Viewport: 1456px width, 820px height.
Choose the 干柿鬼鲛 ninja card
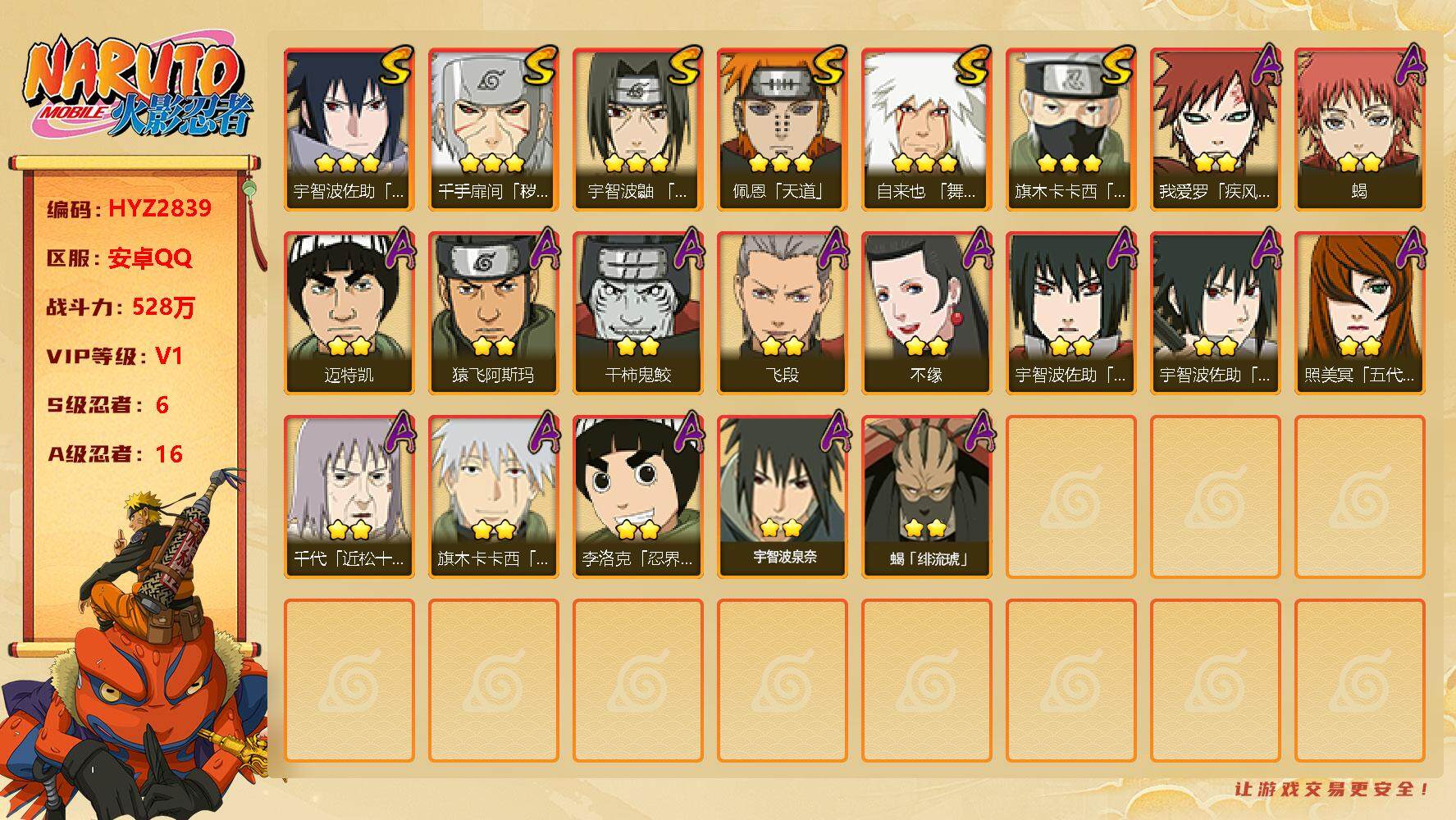(637, 313)
